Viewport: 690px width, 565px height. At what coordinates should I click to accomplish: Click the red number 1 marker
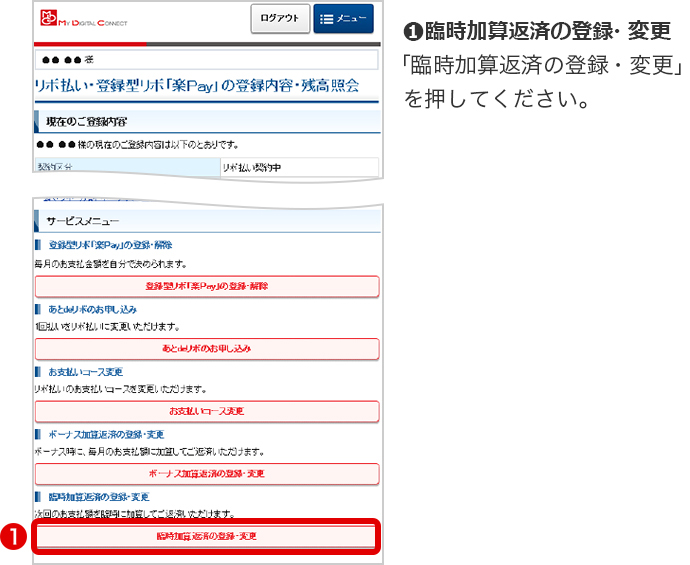(13, 536)
